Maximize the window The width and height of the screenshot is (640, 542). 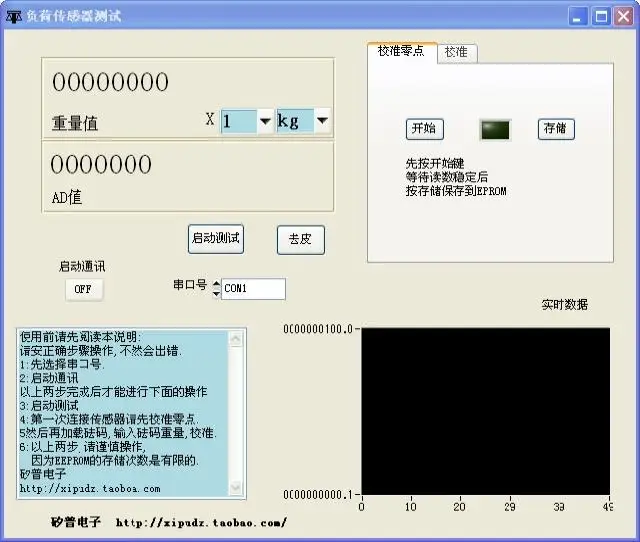tap(601, 17)
